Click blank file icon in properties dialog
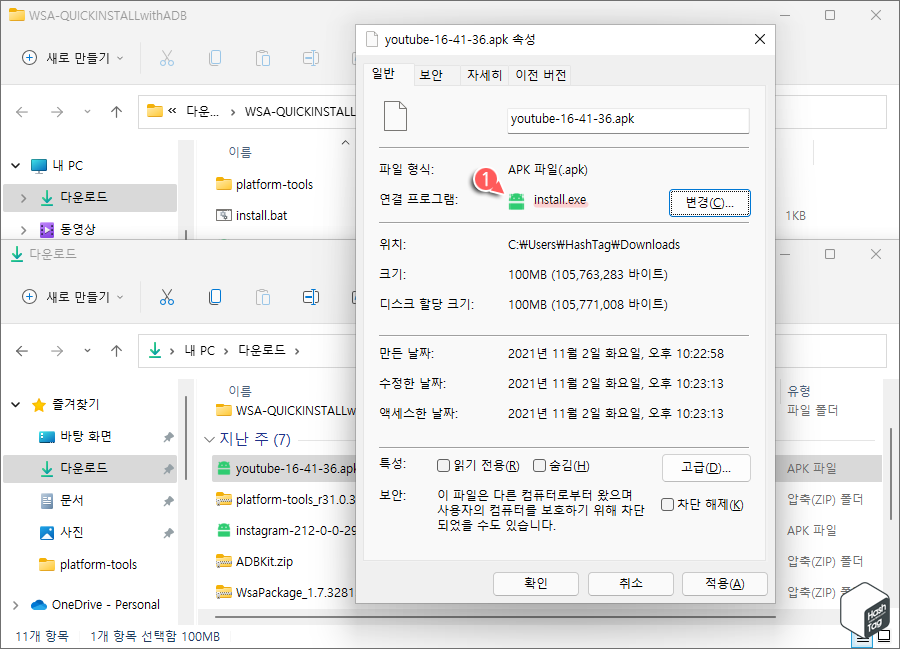This screenshot has height=649, width=900. point(395,116)
